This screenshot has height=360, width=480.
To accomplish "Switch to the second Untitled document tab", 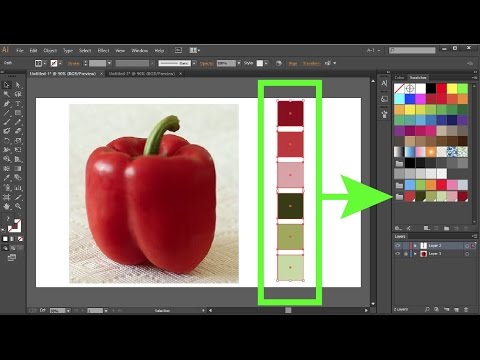I will click(x=142, y=74).
